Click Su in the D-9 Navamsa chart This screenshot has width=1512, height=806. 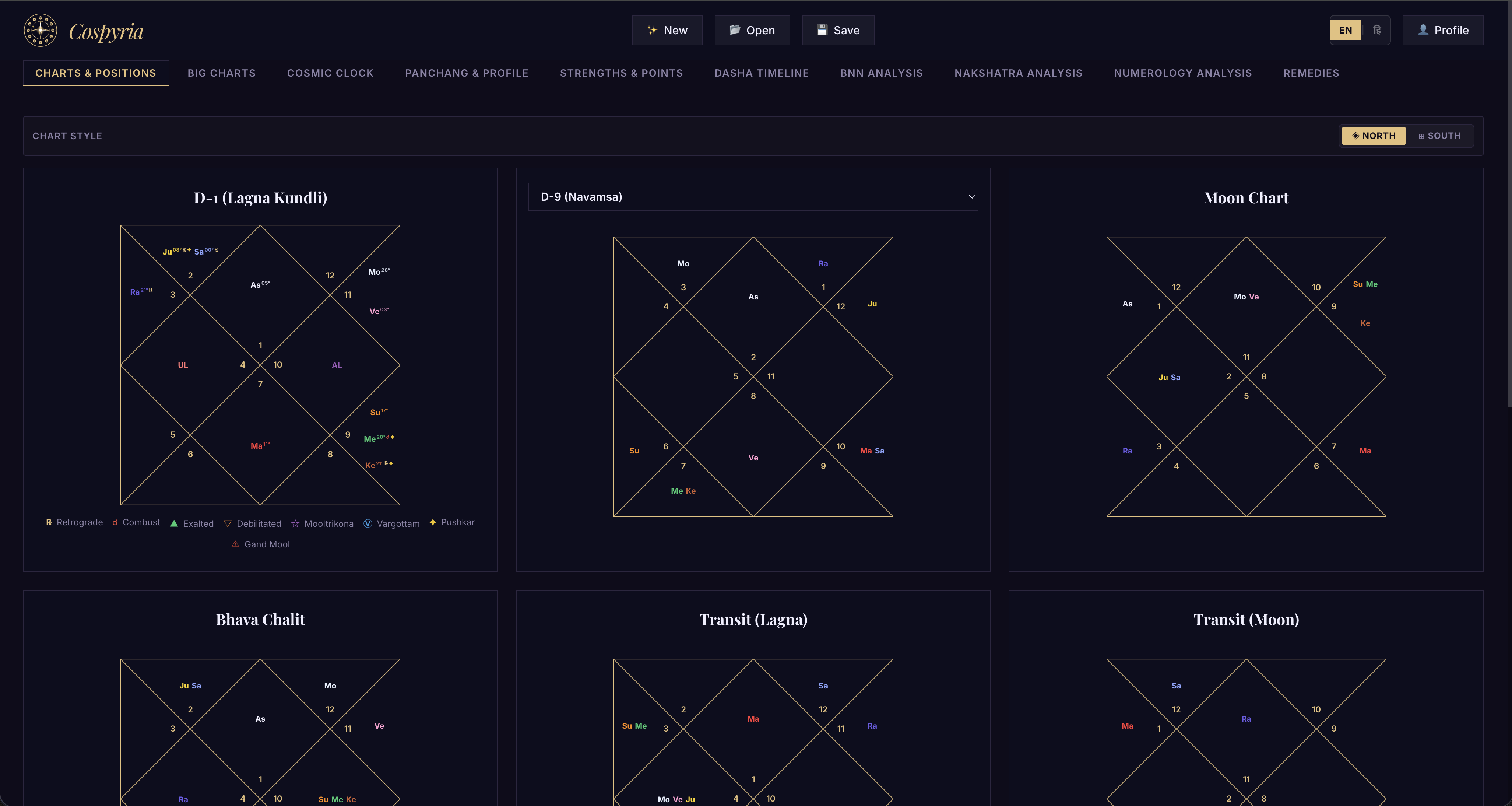pos(634,451)
